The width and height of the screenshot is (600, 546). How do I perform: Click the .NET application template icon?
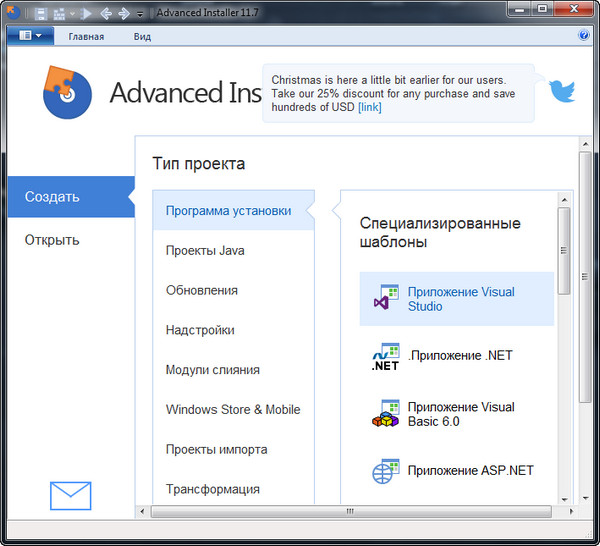click(x=386, y=357)
